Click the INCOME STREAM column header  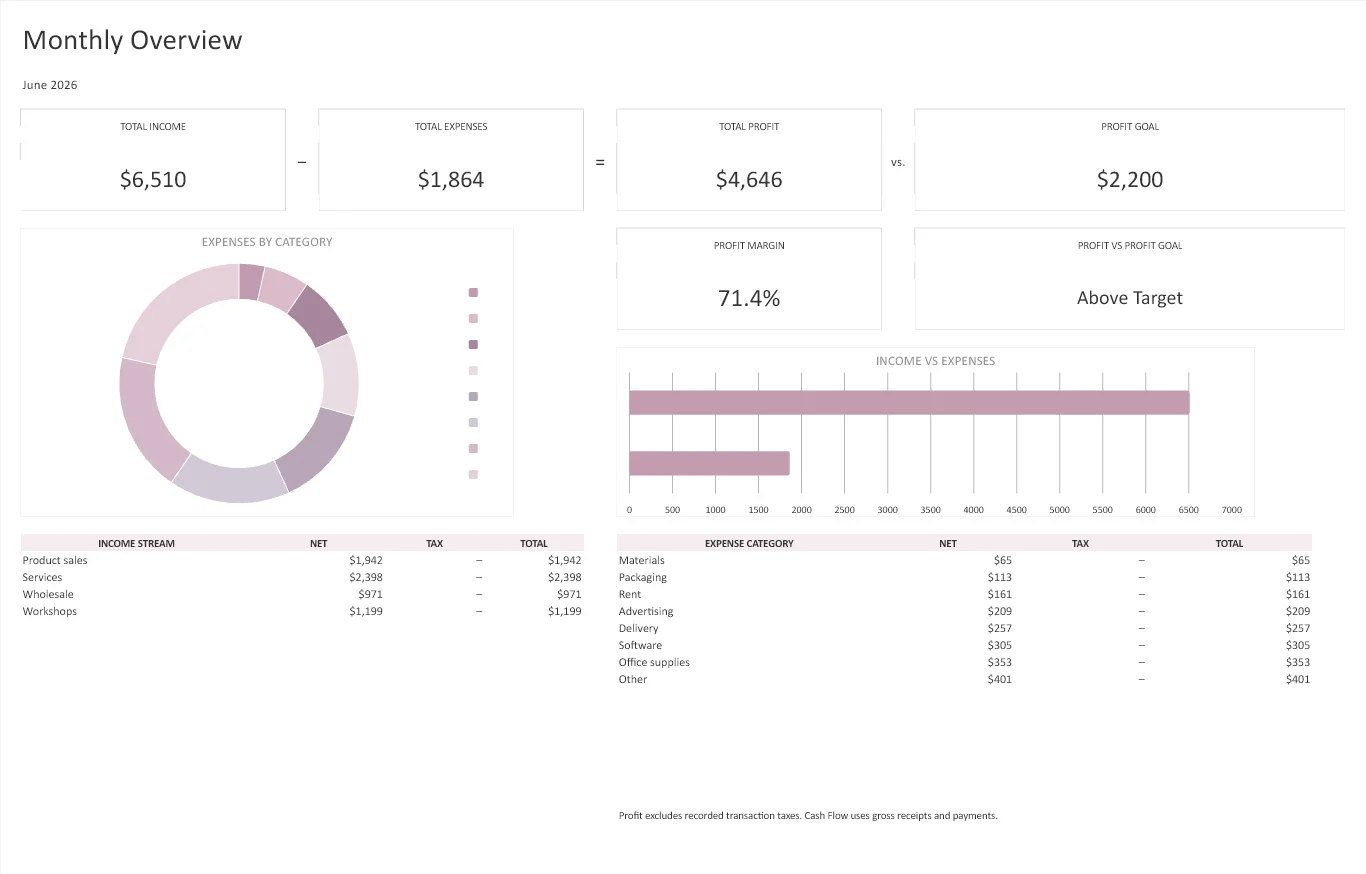[x=136, y=544]
